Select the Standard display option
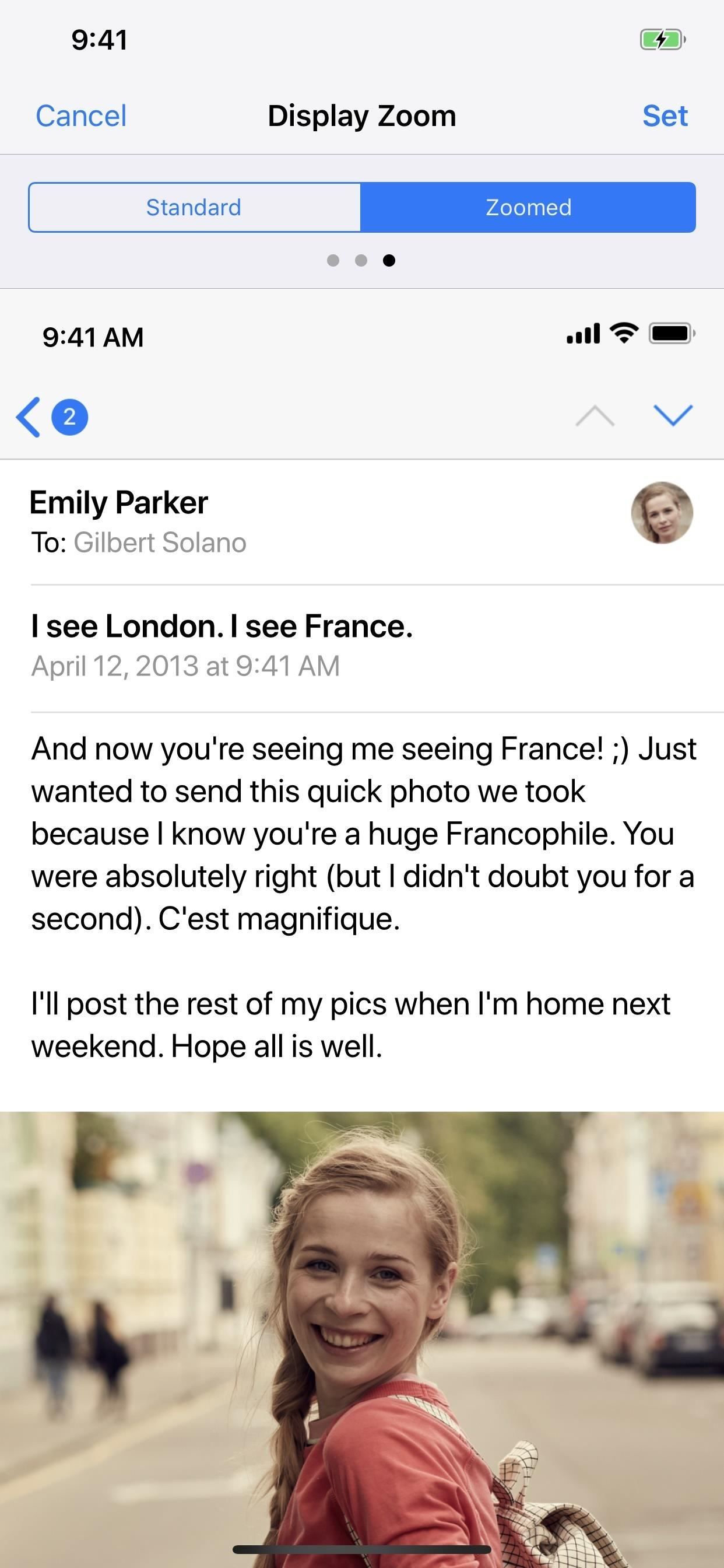Viewport: 724px width, 1568px height. [x=194, y=208]
